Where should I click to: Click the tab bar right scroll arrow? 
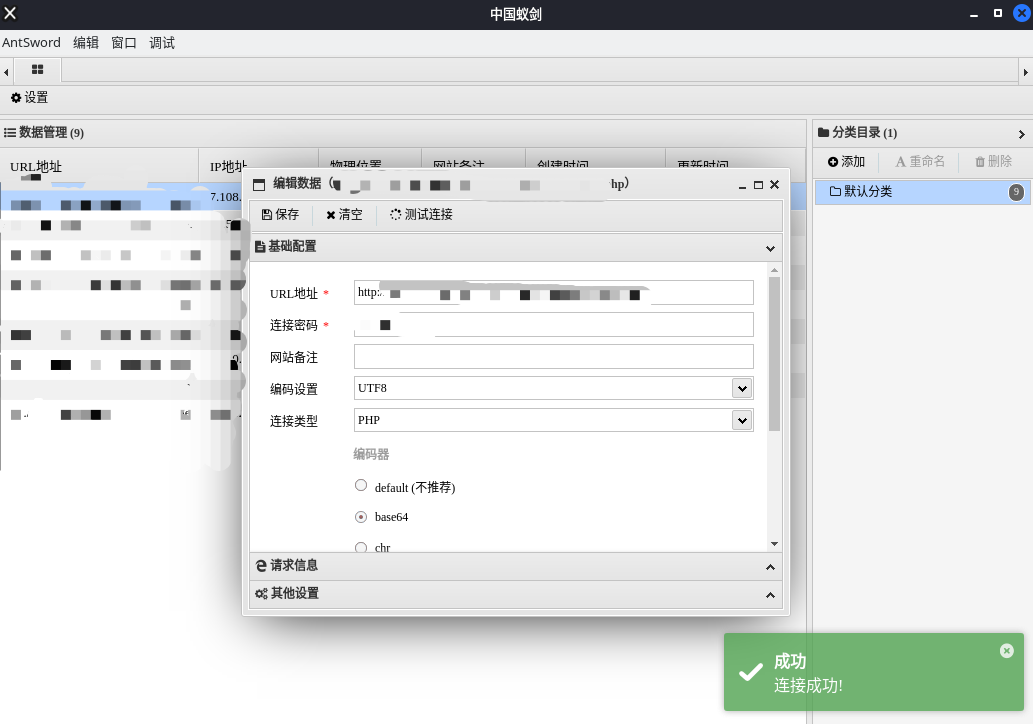point(1025,72)
